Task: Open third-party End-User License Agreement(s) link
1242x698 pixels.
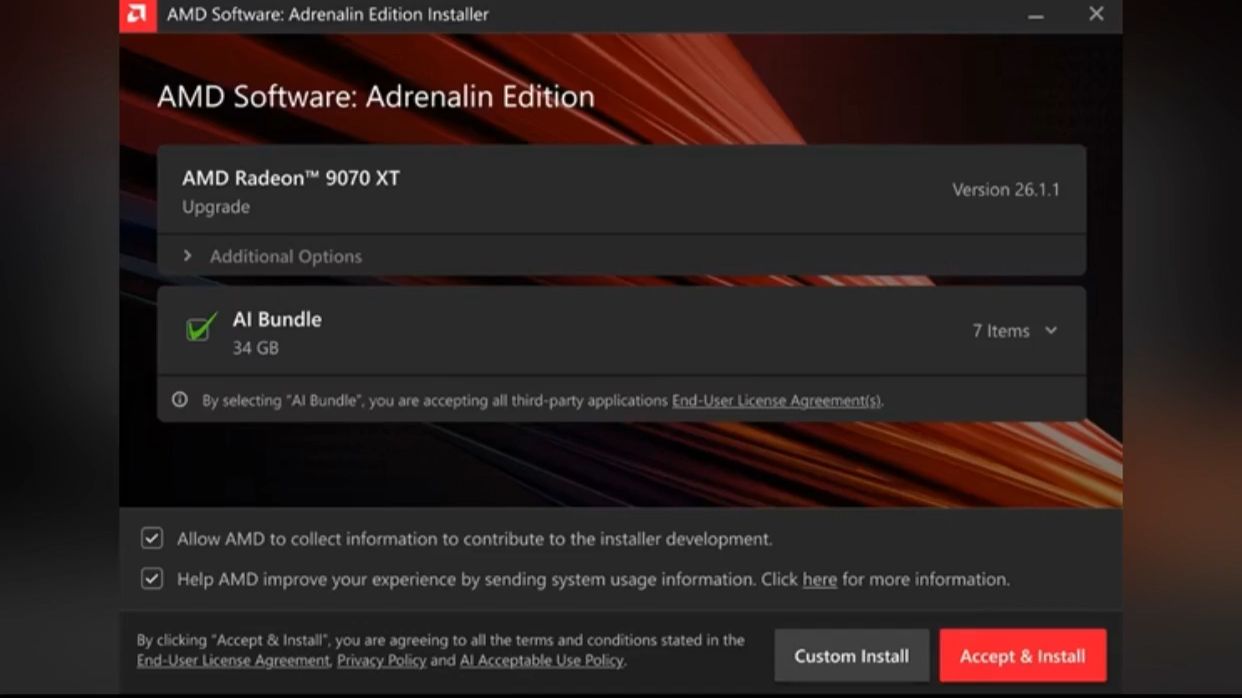Action: [x=776, y=401]
